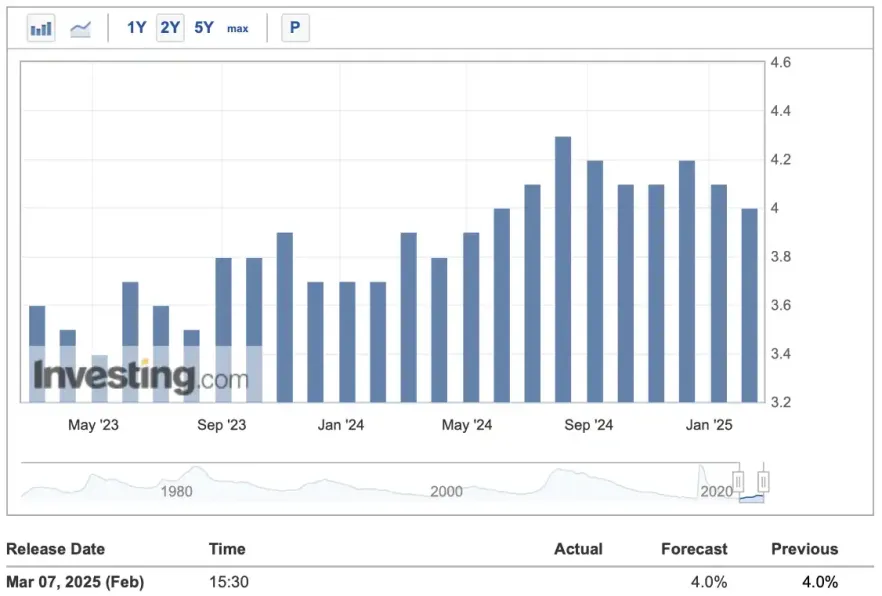Show the max time range
The height and width of the screenshot is (596, 882).
[x=238, y=28]
